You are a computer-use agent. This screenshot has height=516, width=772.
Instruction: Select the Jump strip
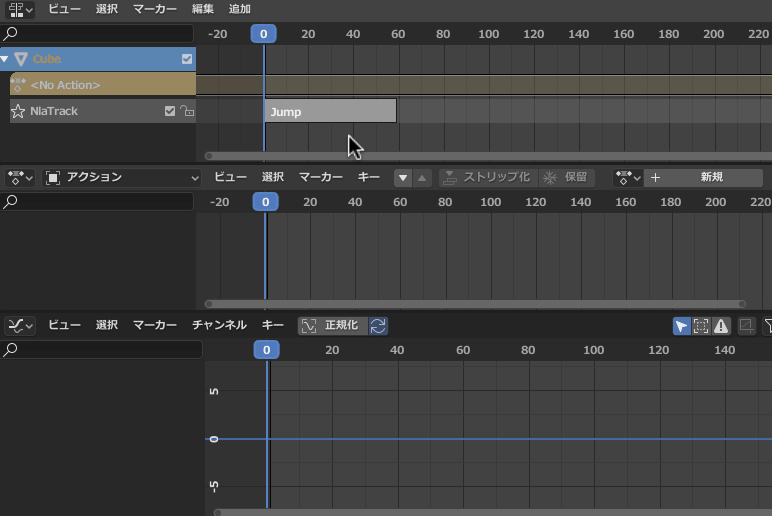click(x=330, y=111)
